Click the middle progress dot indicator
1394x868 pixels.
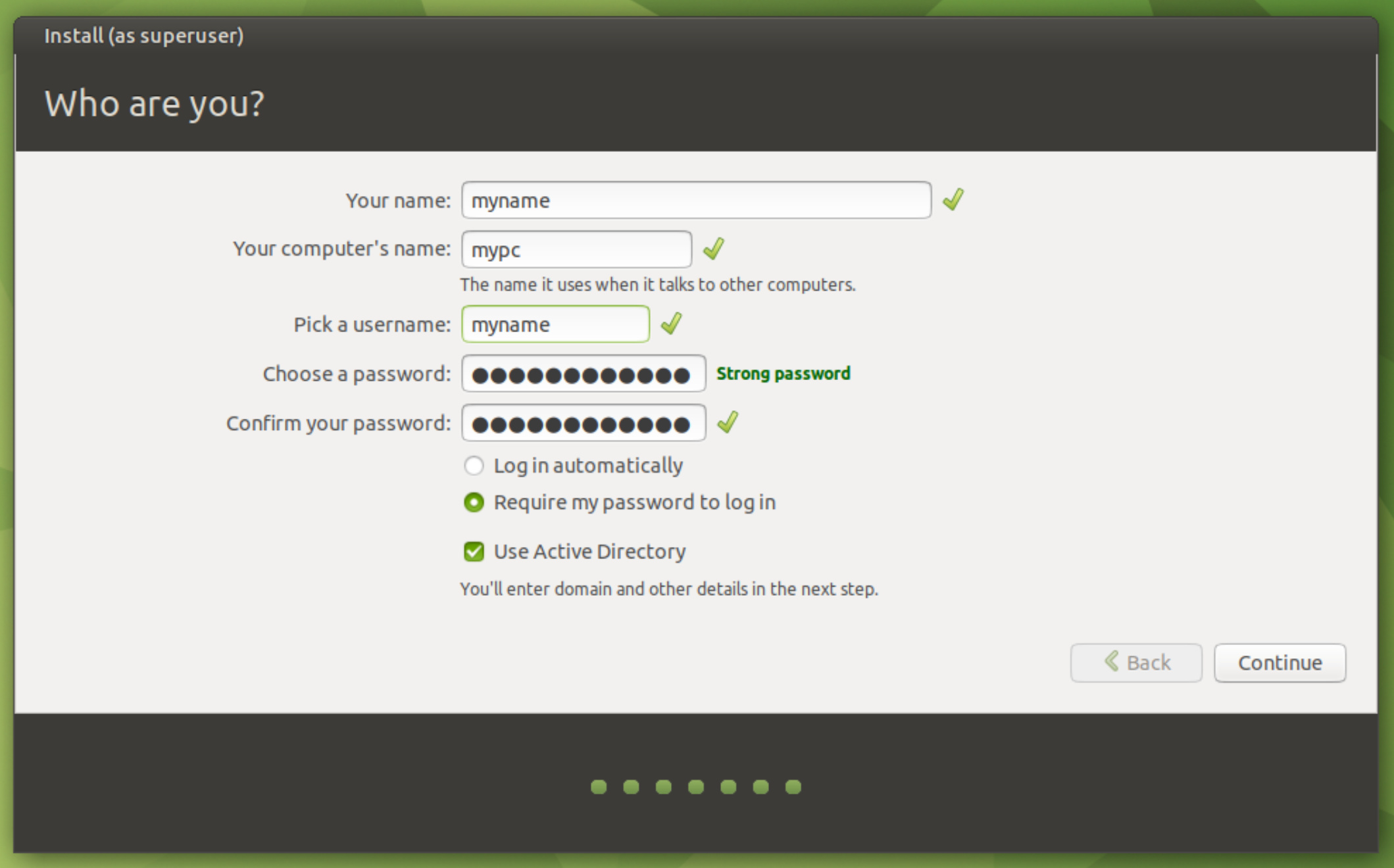coord(696,786)
